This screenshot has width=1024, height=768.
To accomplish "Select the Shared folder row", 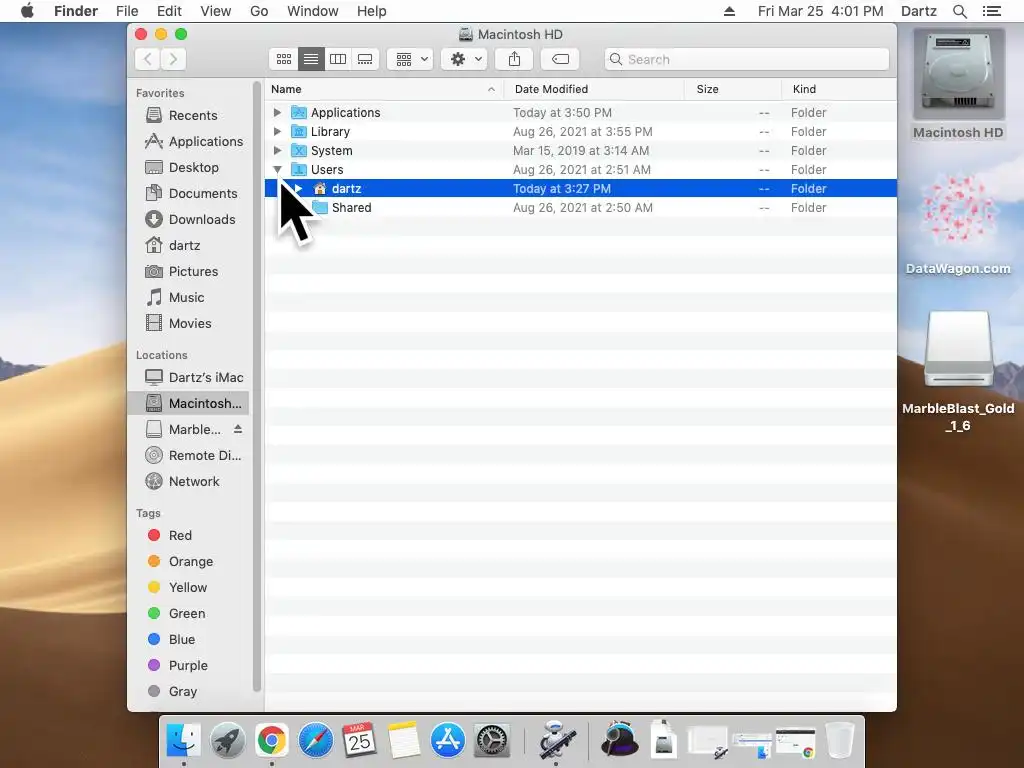I will (x=581, y=208).
